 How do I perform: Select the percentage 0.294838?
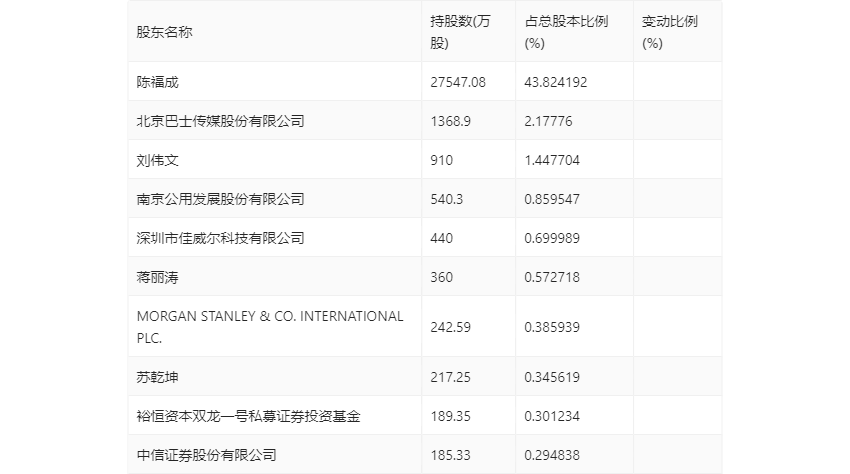(x=552, y=455)
